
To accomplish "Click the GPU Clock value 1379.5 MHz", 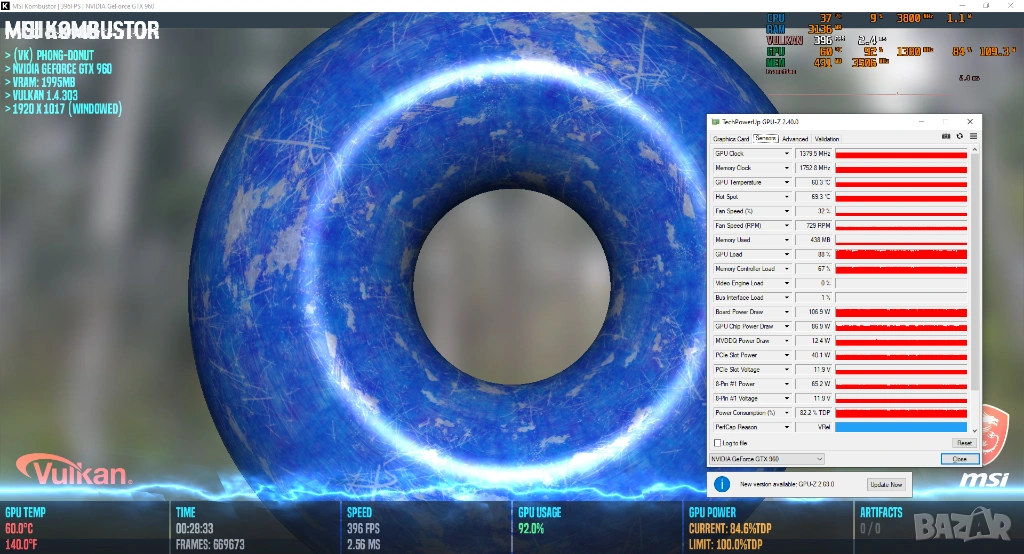I will (x=814, y=154).
